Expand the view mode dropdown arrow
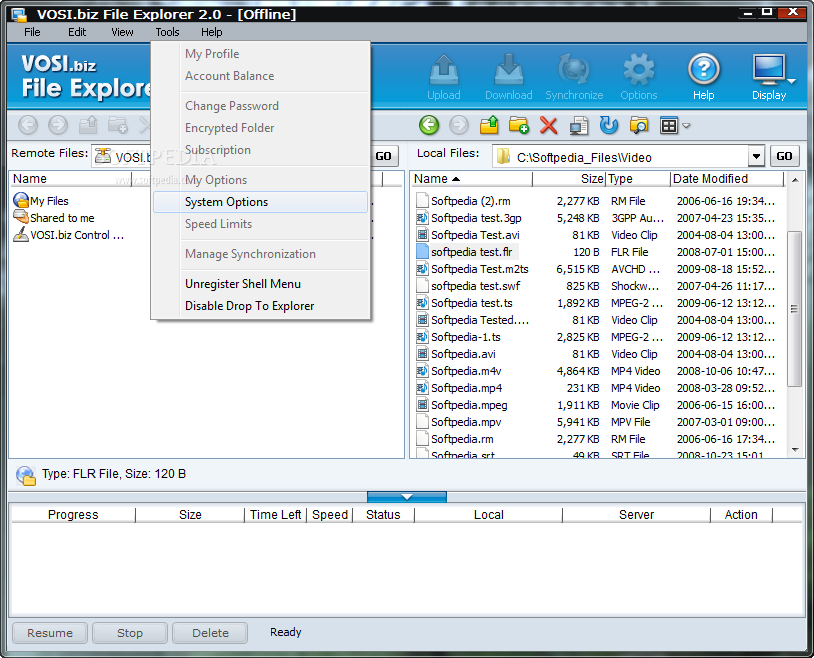This screenshot has height=658, width=814. point(686,126)
